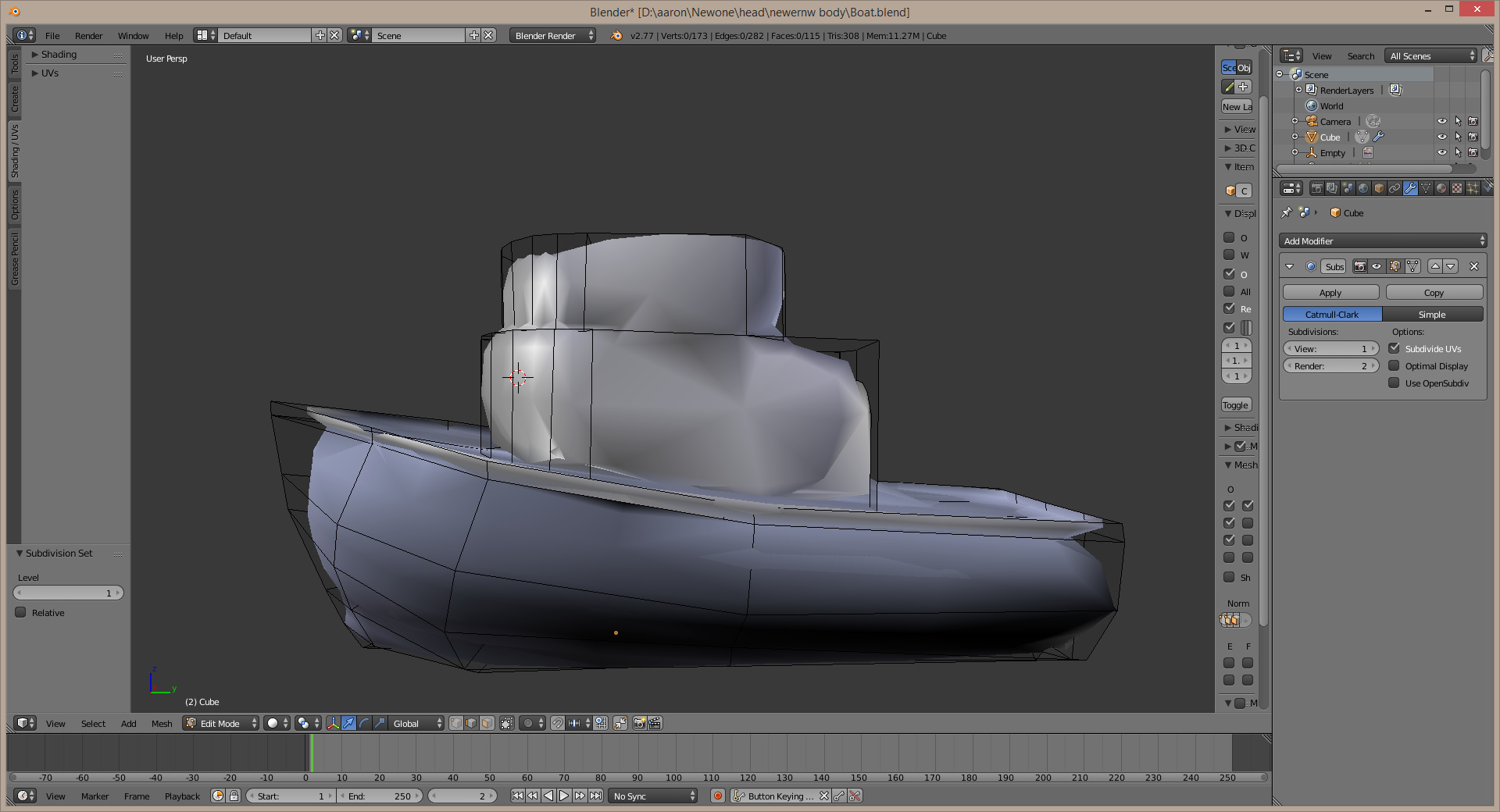Enable the Optimal Display checkbox

tap(1394, 365)
